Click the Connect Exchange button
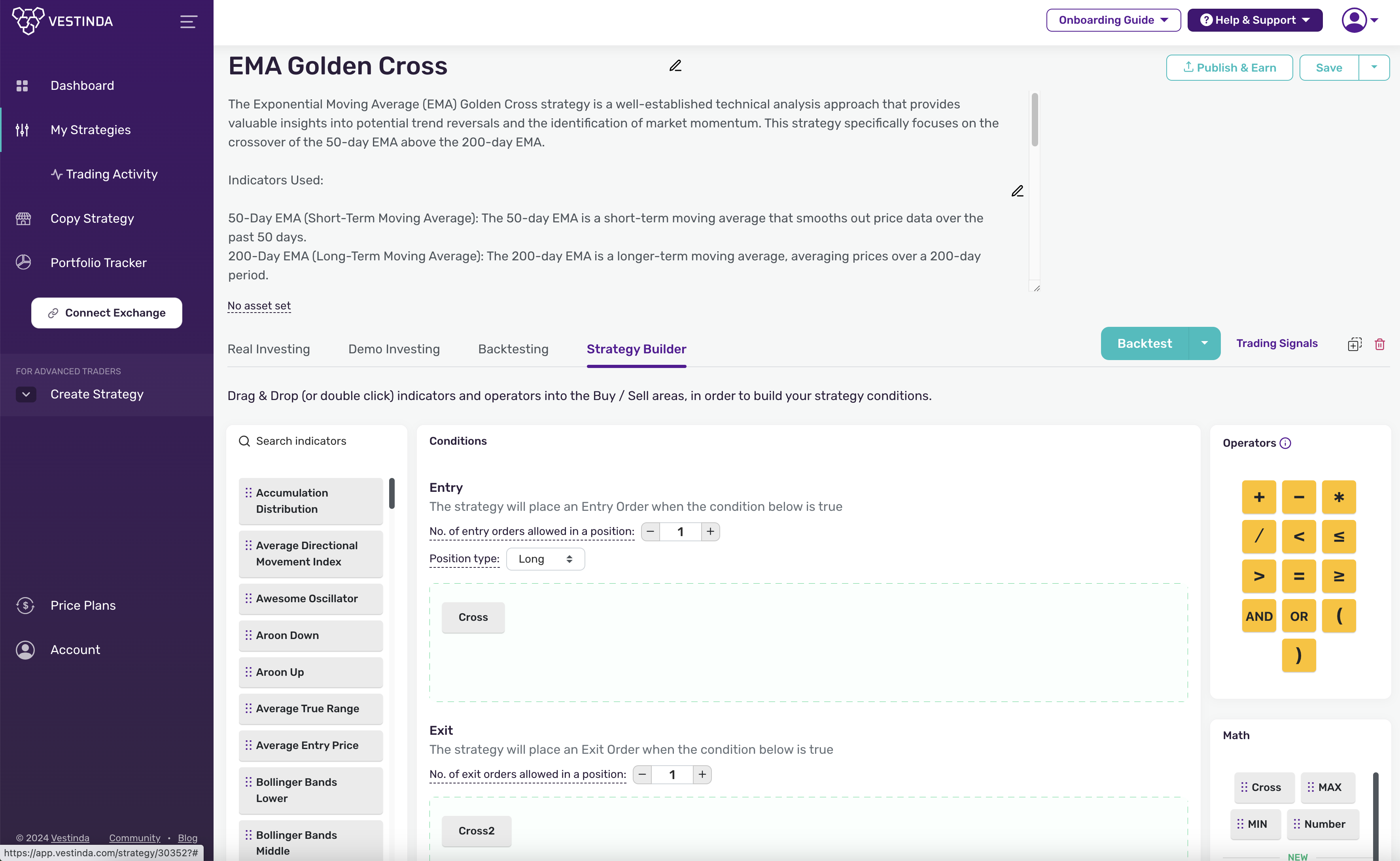Image resolution: width=1400 pixels, height=861 pixels. pos(106,313)
